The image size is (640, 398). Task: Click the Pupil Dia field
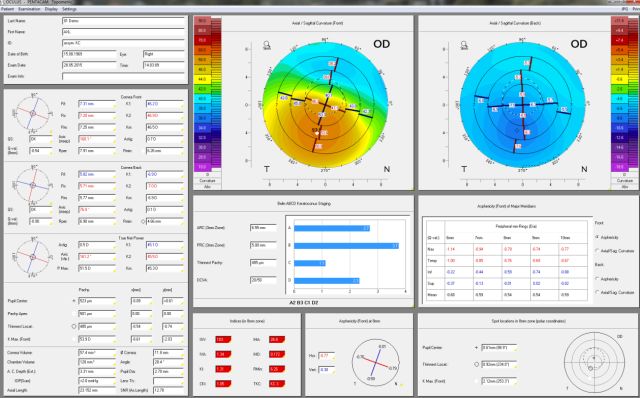pos(168,371)
